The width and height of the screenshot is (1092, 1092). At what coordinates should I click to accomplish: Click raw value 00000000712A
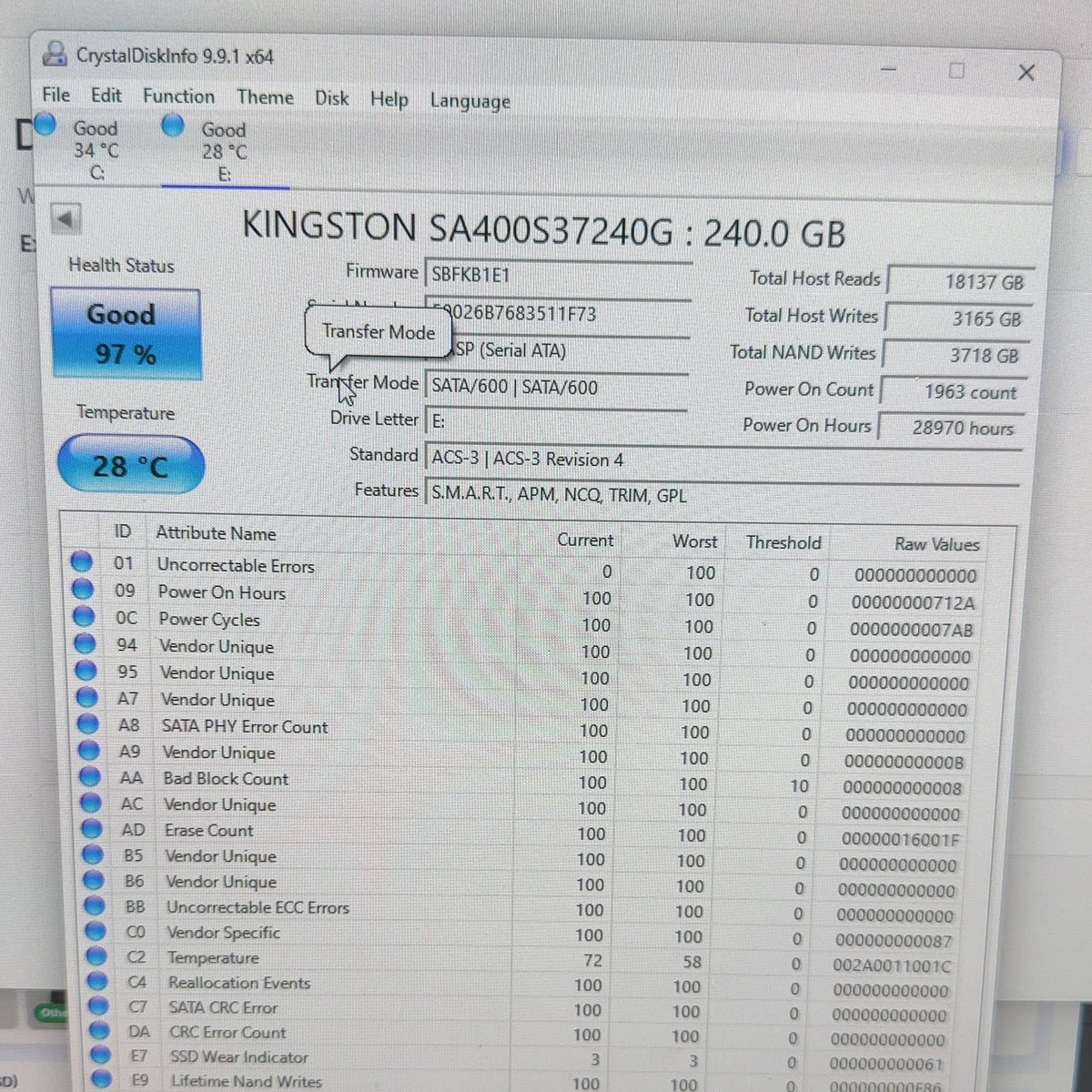coord(913,602)
